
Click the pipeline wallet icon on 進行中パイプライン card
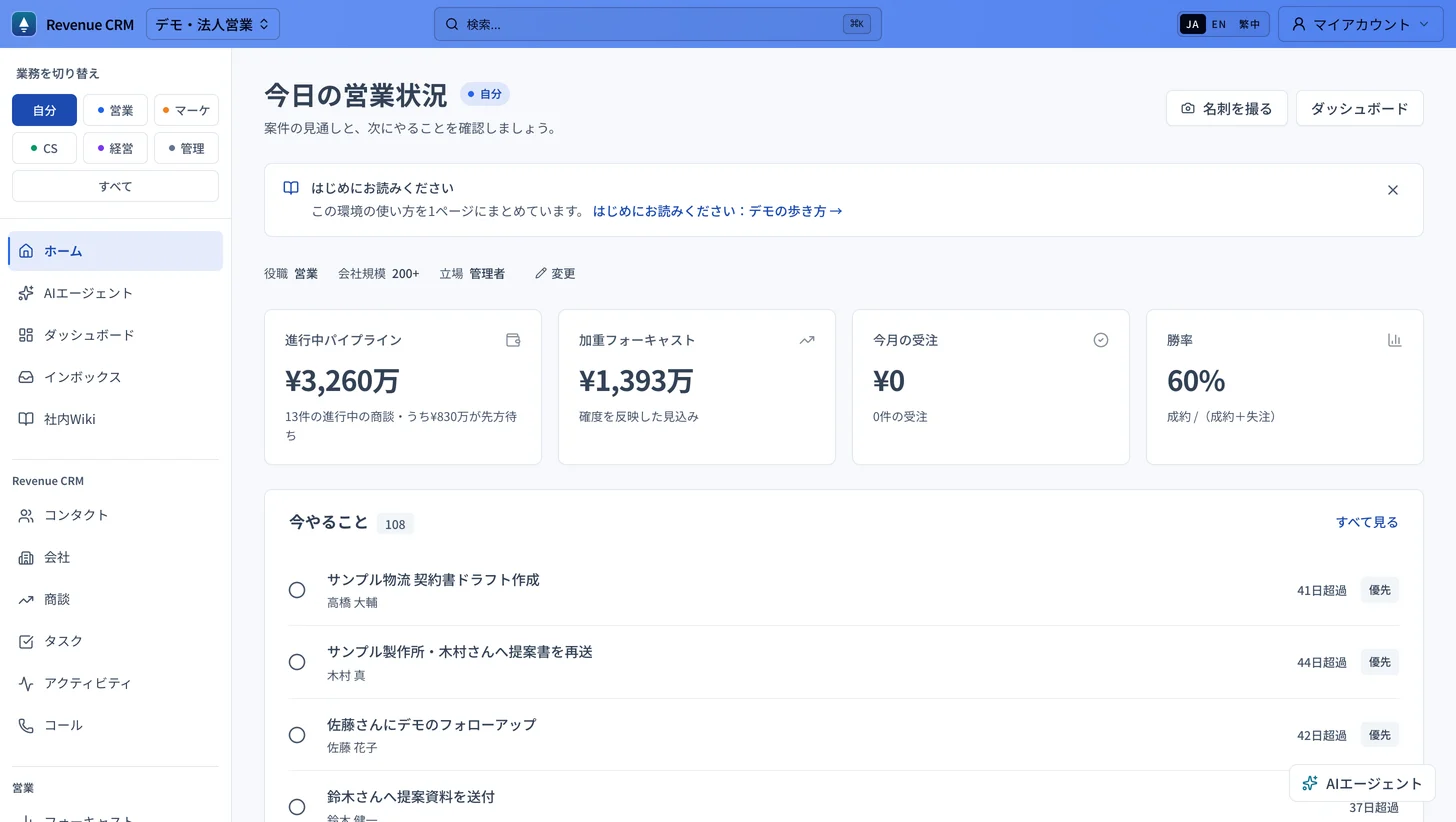(x=513, y=340)
